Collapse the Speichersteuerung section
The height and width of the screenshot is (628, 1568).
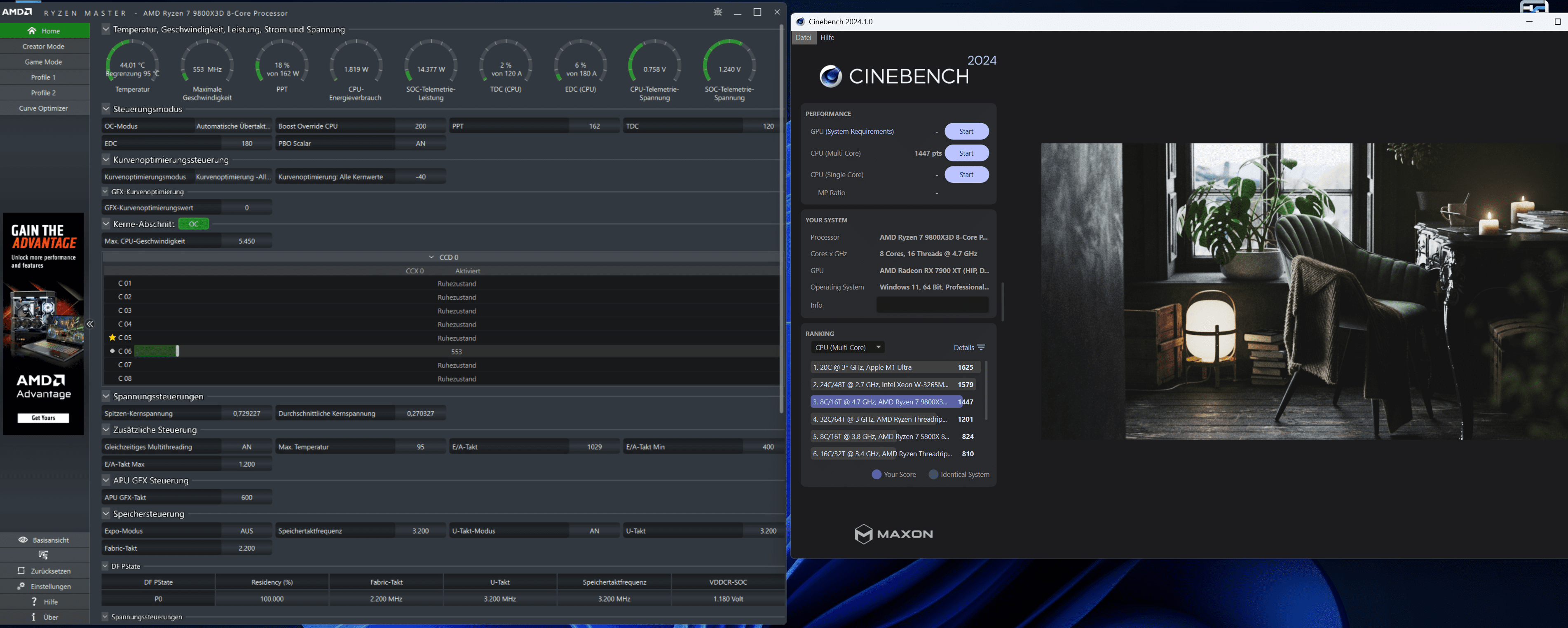click(106, 514)
